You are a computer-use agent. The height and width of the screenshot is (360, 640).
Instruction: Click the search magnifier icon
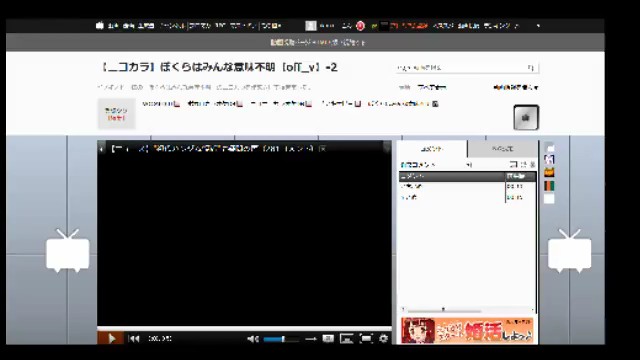(x=531, y=68)
